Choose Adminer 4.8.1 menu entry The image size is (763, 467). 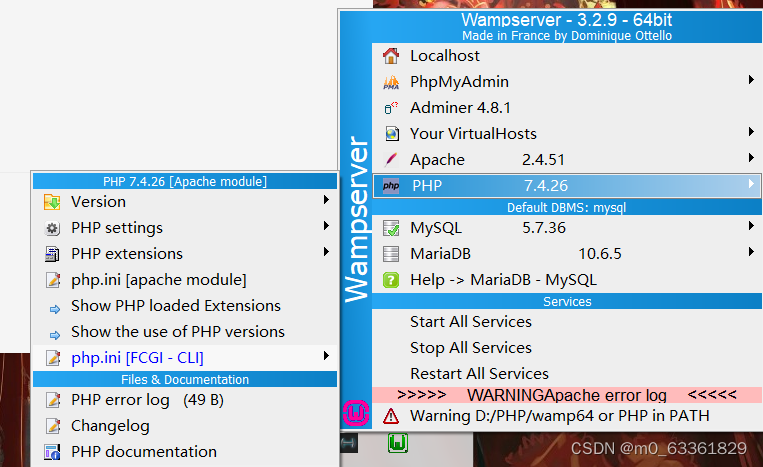[567, 108]
